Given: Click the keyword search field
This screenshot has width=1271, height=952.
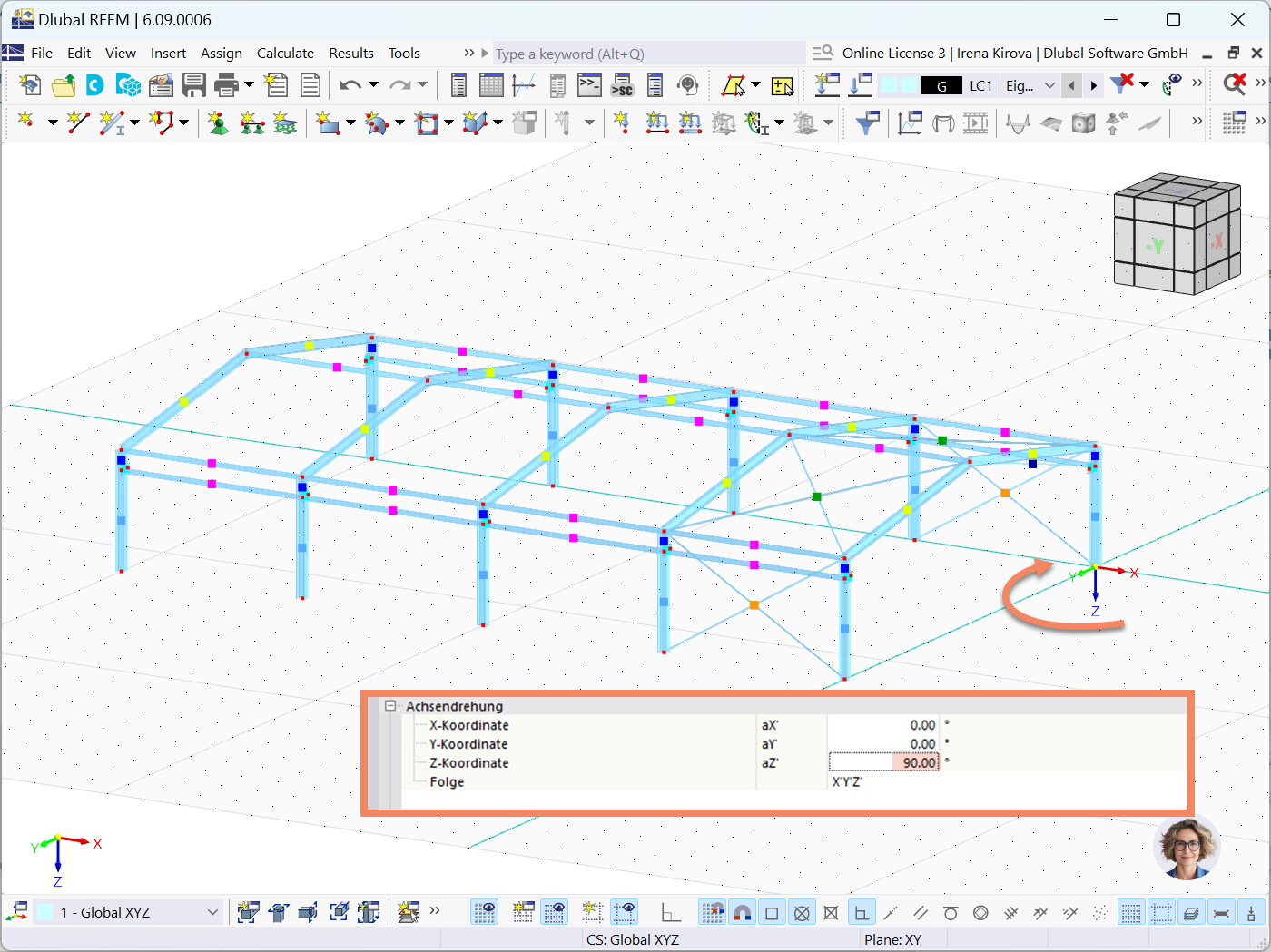Looking at the screenshot, I should (x=635, y=54).
